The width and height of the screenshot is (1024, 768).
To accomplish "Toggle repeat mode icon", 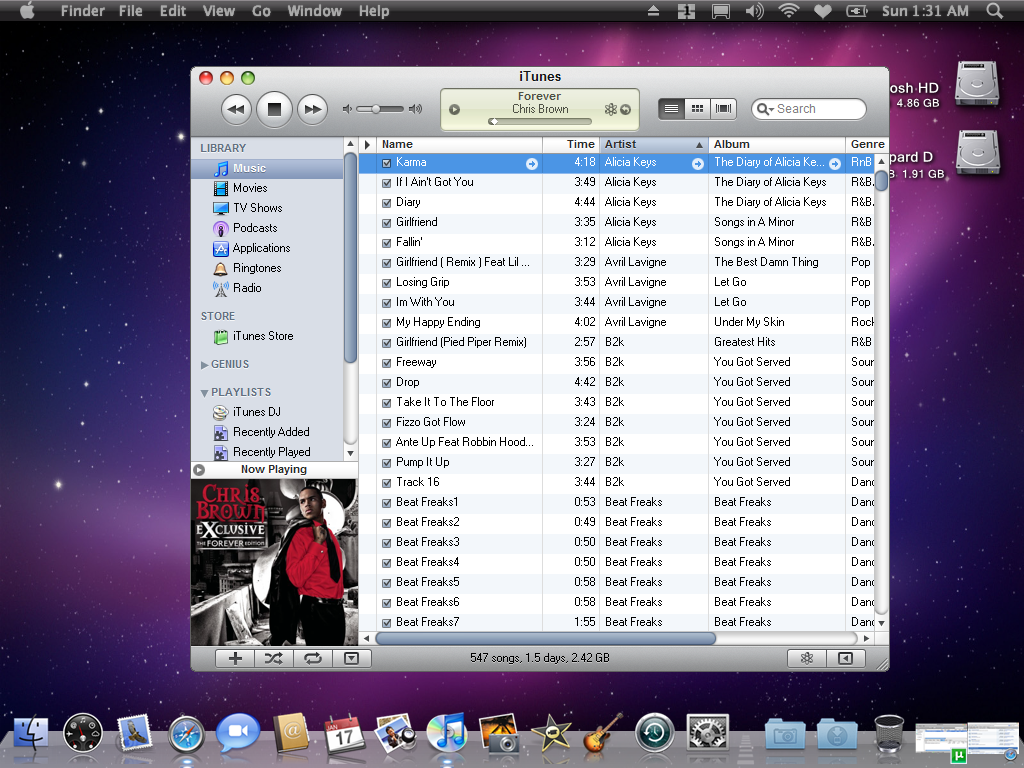I will 313,658.
